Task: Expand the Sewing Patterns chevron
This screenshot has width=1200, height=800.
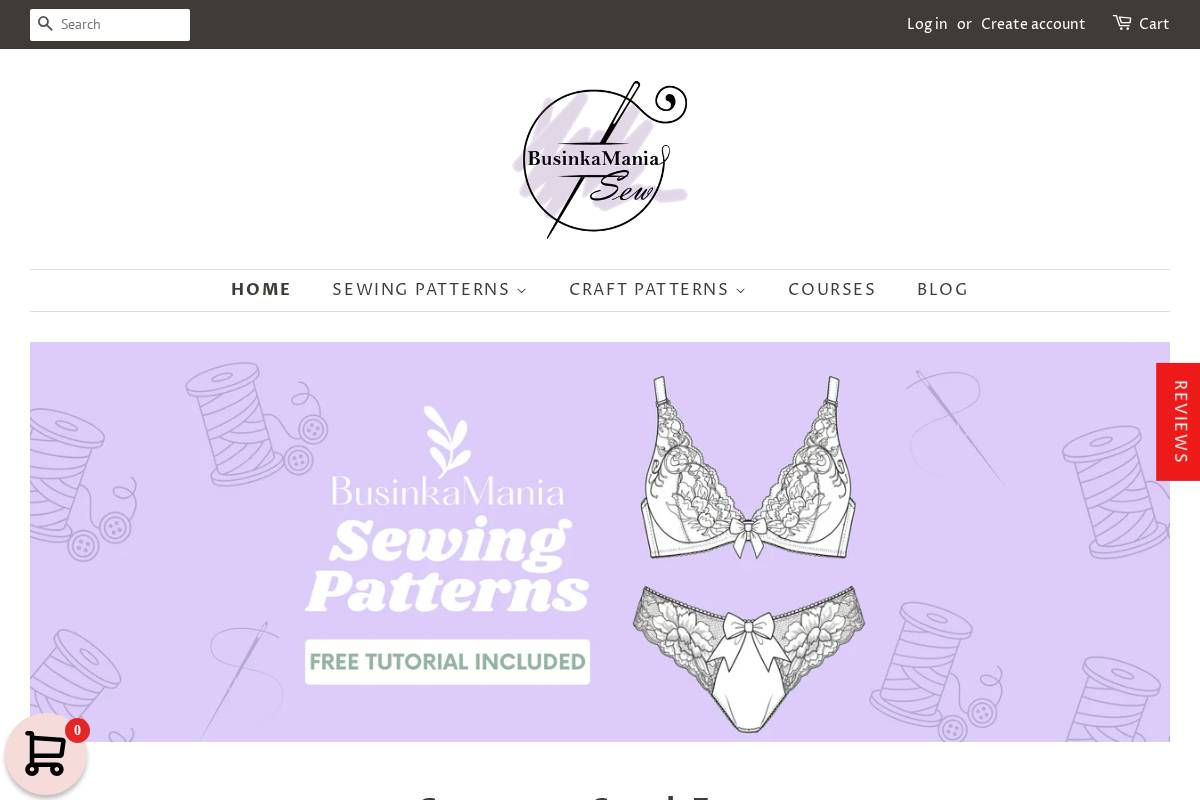Action: click(x=522, y=291)
